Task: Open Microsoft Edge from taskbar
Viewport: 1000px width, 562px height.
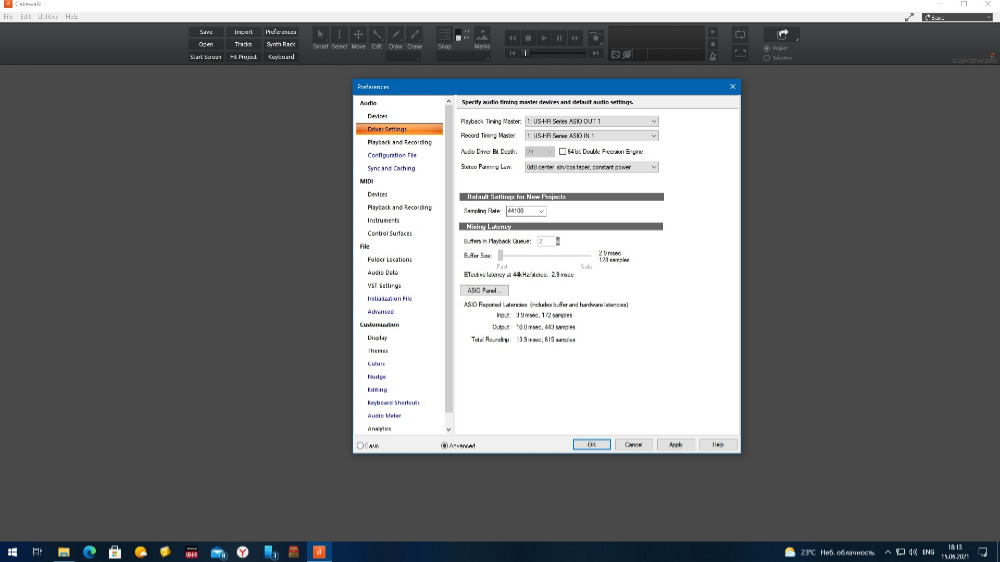Action: click(x=89, y=552)
